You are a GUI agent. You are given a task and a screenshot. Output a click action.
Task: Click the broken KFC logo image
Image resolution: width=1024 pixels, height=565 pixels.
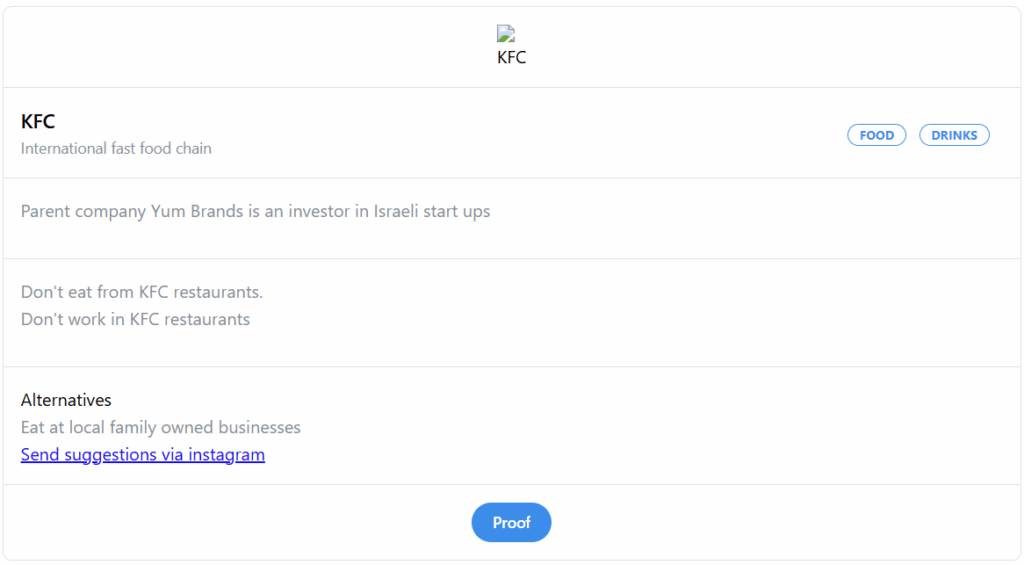(x=506, y=33)
